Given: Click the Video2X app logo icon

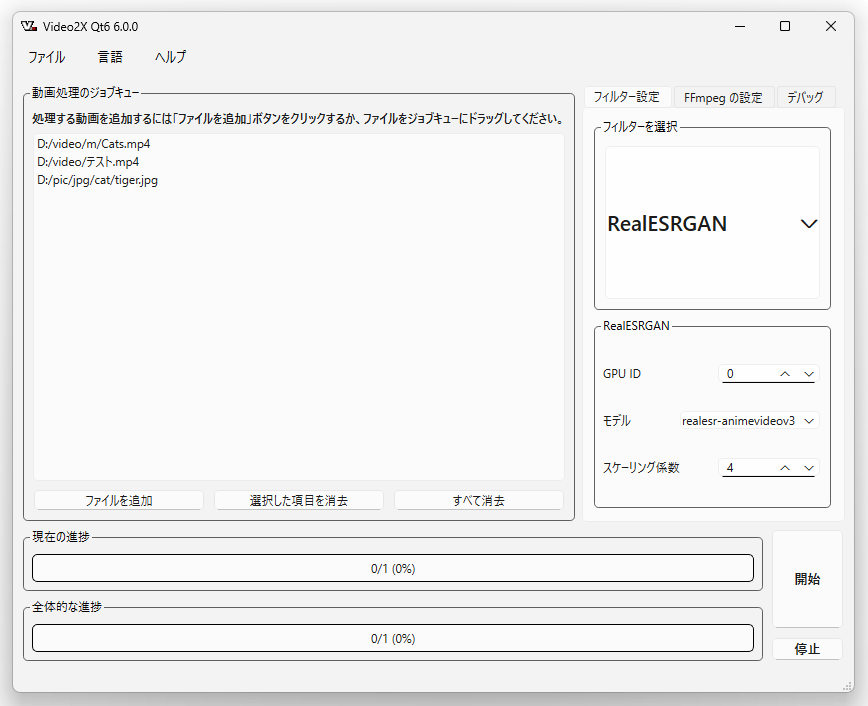Looking at the screenshot, I should click(29, 26).
